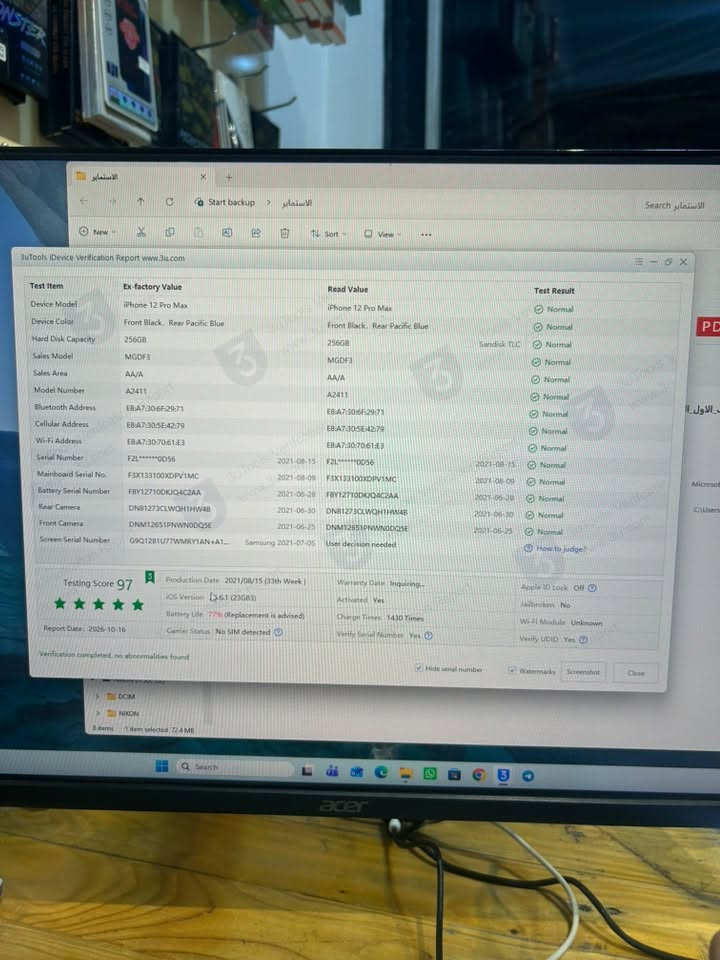The image size is (720, 960).
Task: Click the 'iPhone 12 Pro Max' Ex-factory value
Action: click(x=156, y=305)
